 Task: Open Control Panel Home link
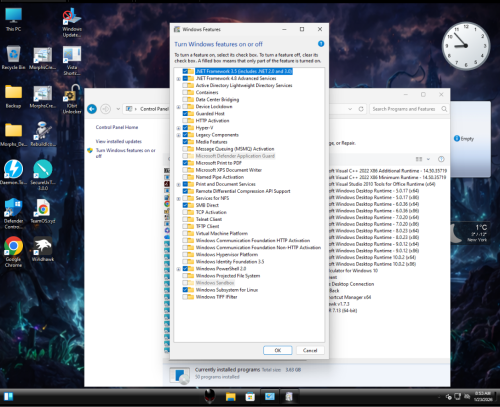point(117,127)
